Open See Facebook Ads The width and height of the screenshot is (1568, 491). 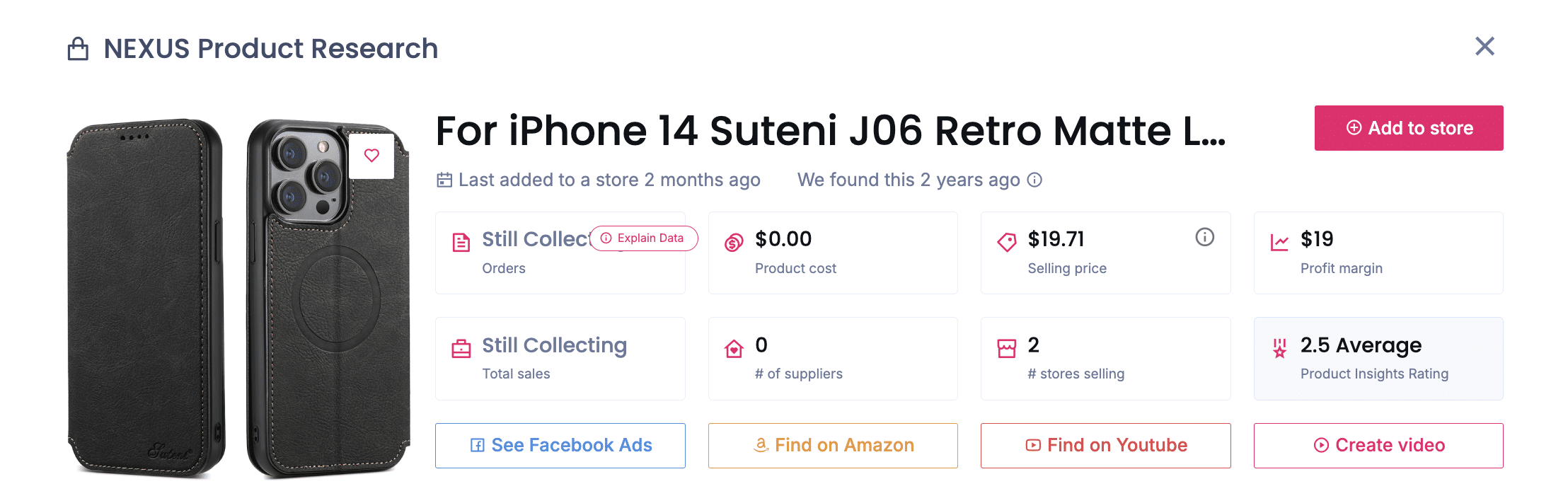click(x=560, y=446)
